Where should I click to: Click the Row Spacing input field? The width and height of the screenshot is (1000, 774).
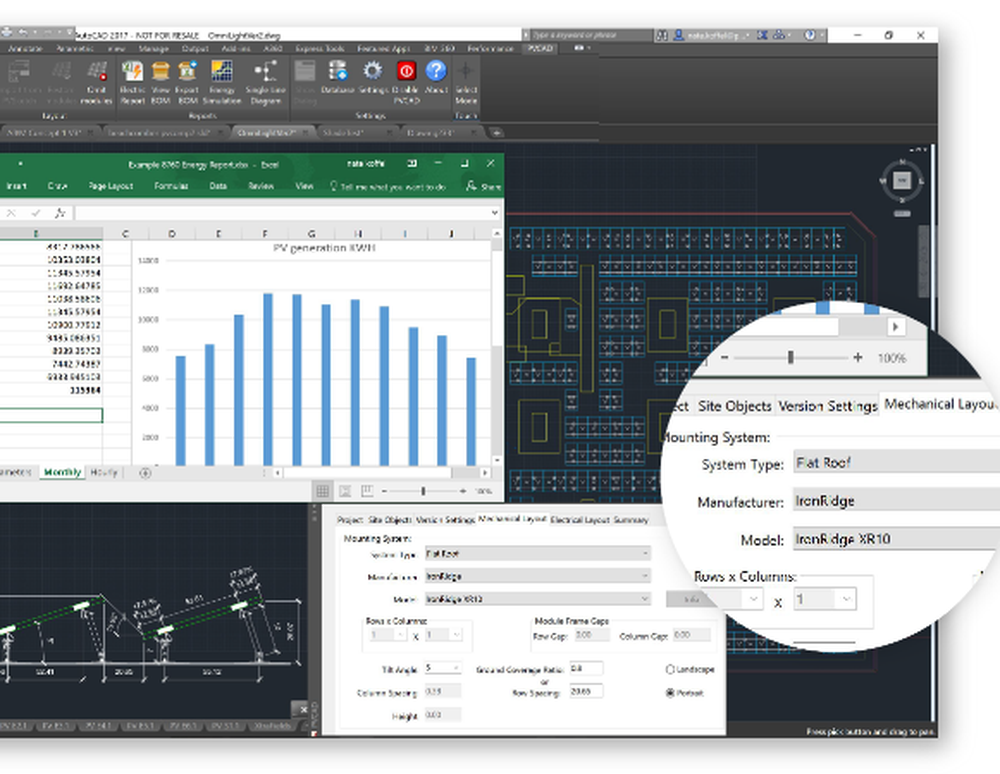[586, 691]
